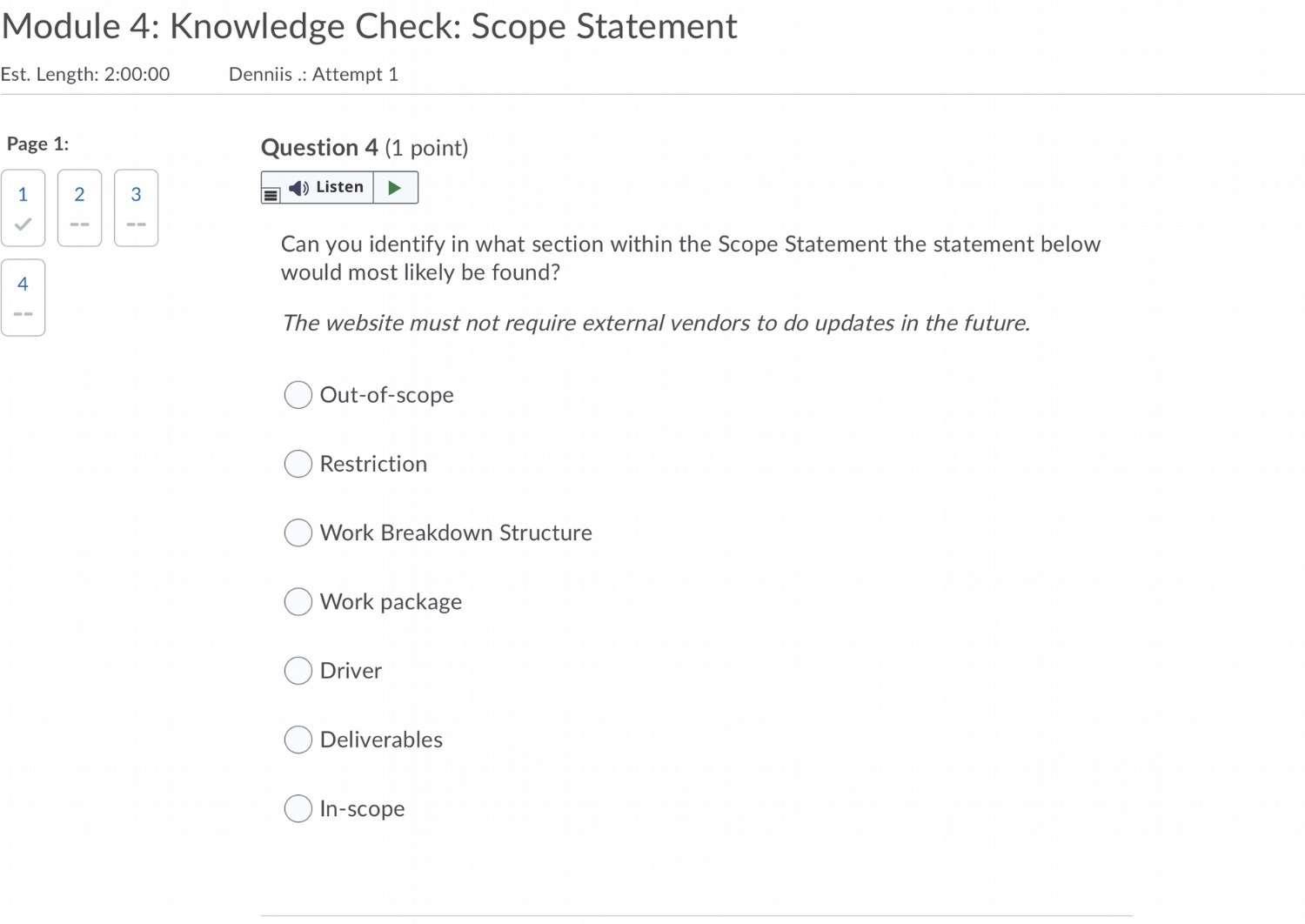
Task: Click the Listen button to play the question
Action: (x=339, y=186)
